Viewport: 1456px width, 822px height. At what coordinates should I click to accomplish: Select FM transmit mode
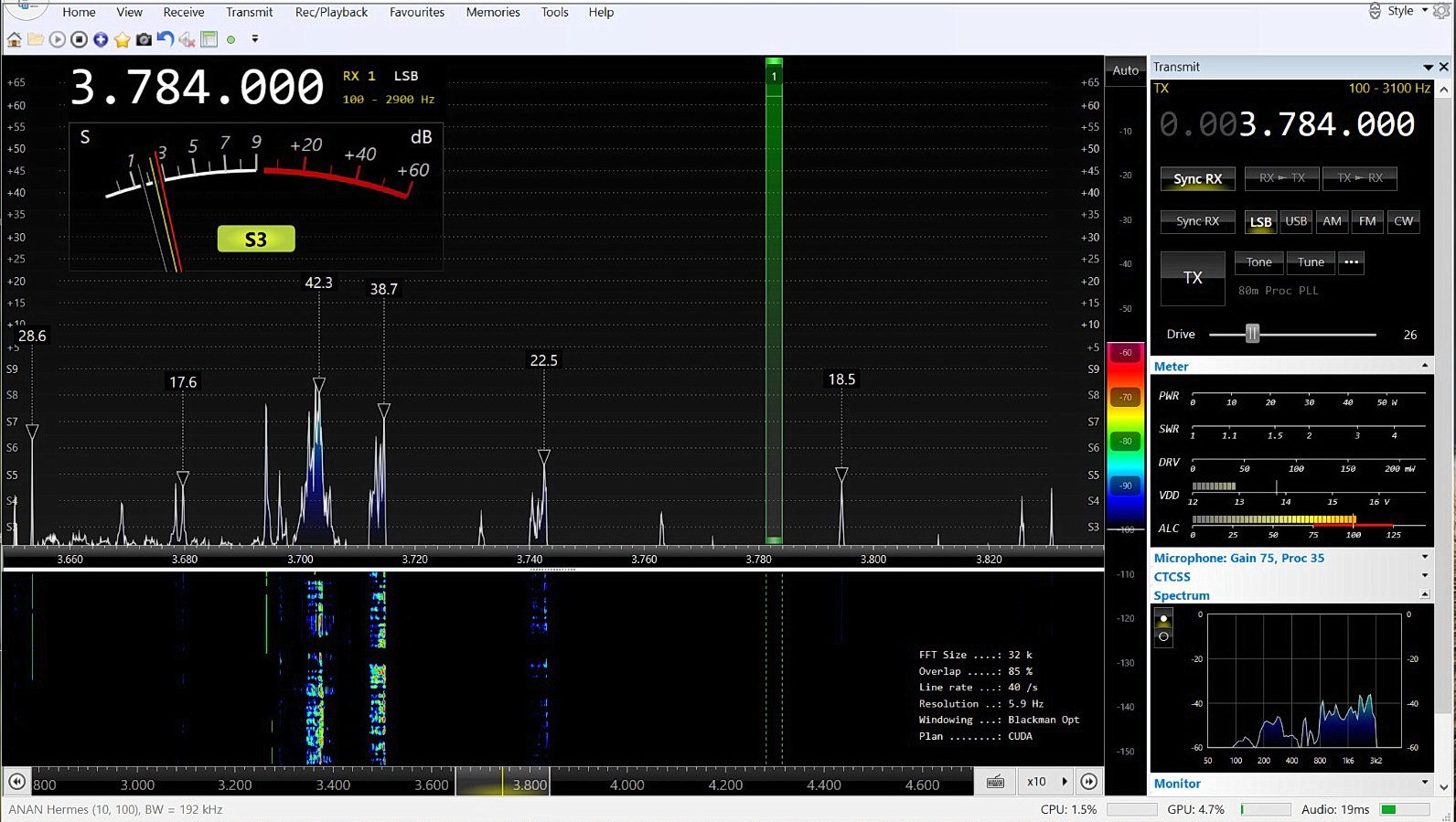coord(1367,221)
